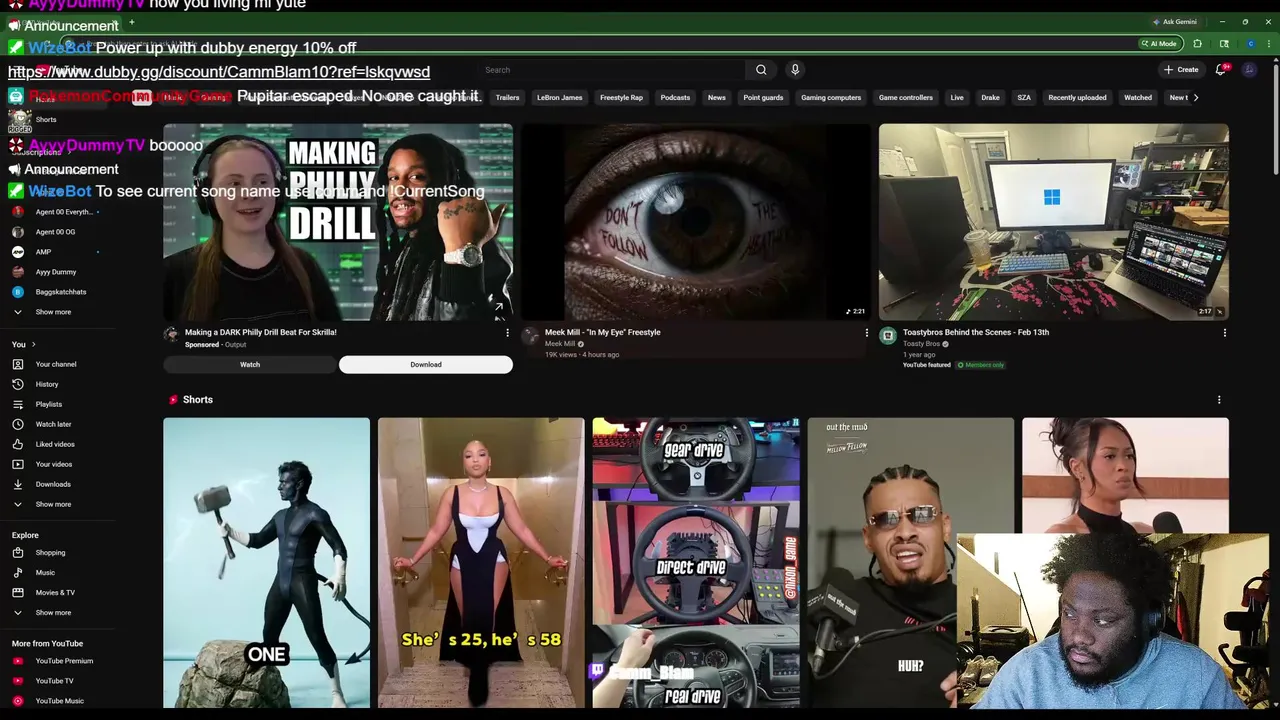
Task: Open the notifications bell
Action: click(x=1220, y=70)
